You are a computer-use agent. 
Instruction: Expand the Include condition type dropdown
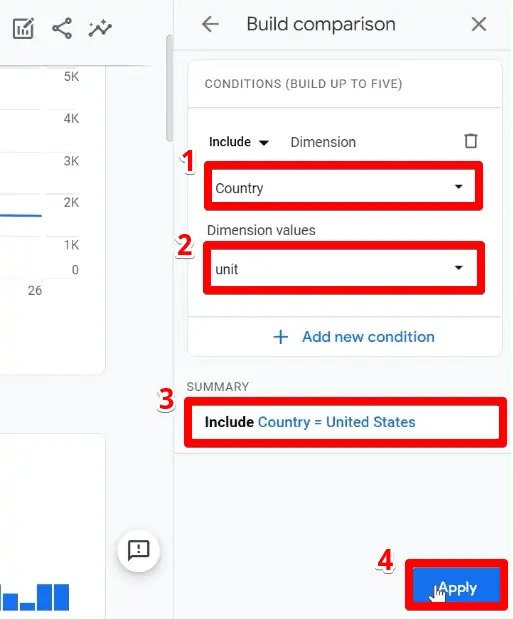pyautogui.click(x=239, y=142)
